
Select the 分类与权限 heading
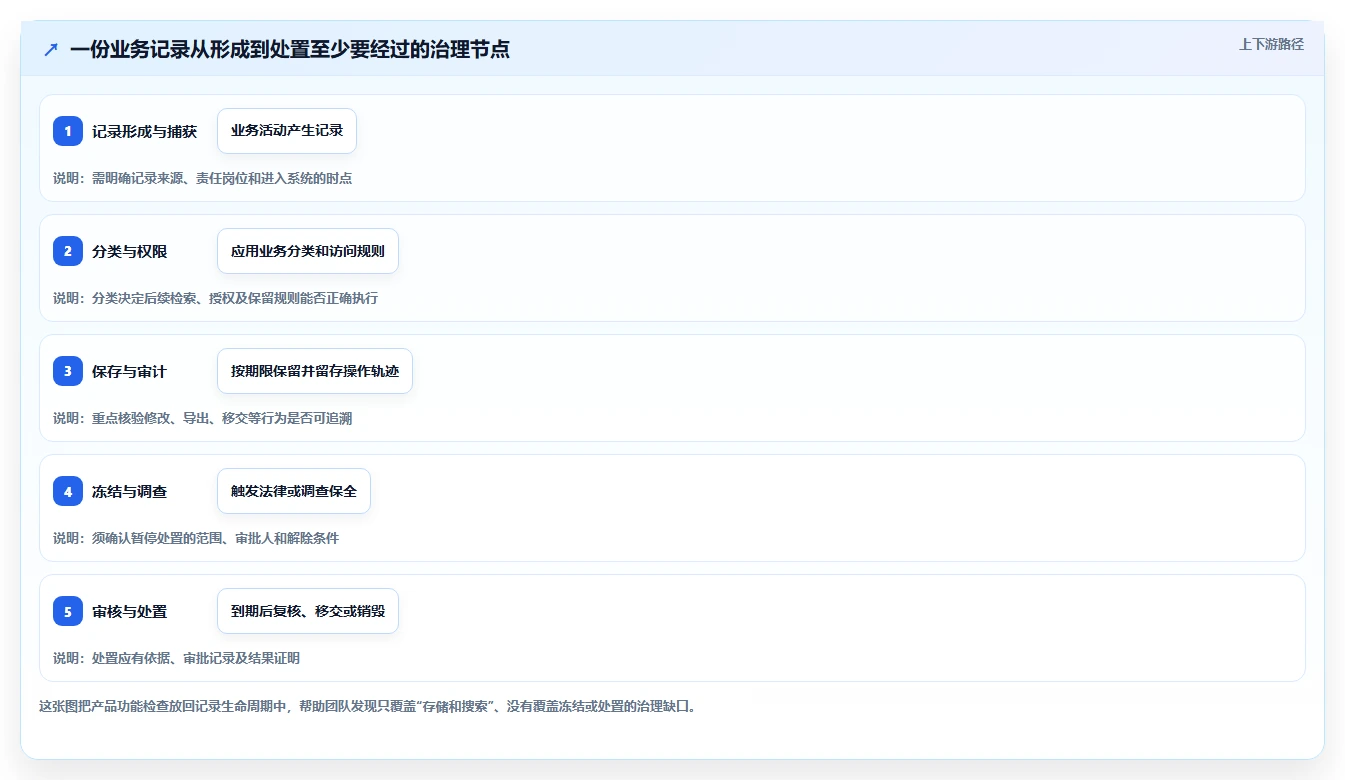pos(129,251)
